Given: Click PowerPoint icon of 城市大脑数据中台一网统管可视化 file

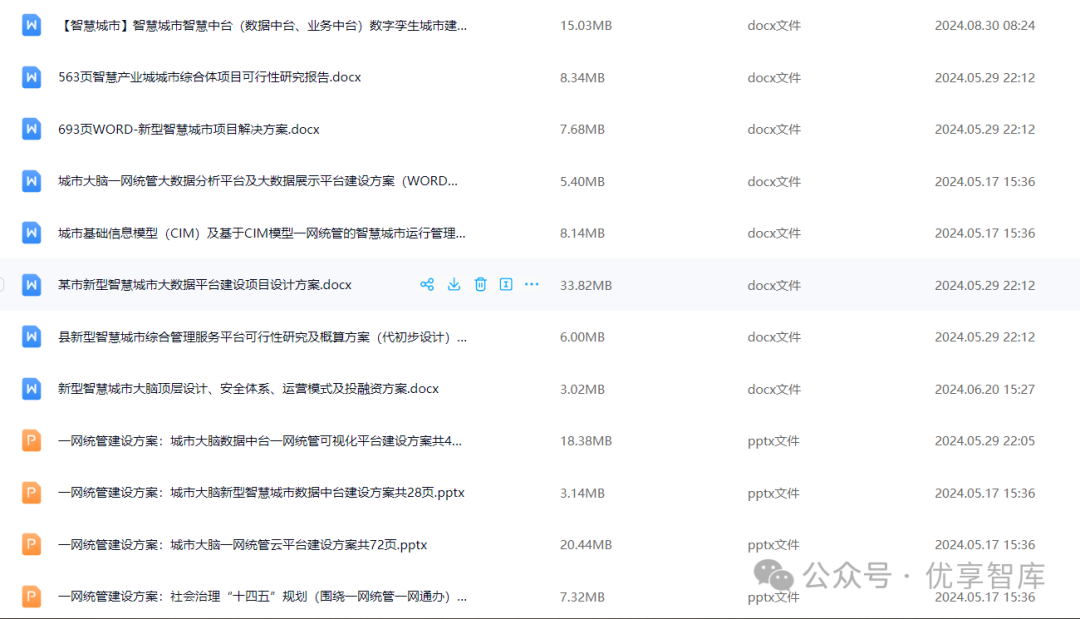Looking at the screenshot, I should coord(32,441).
